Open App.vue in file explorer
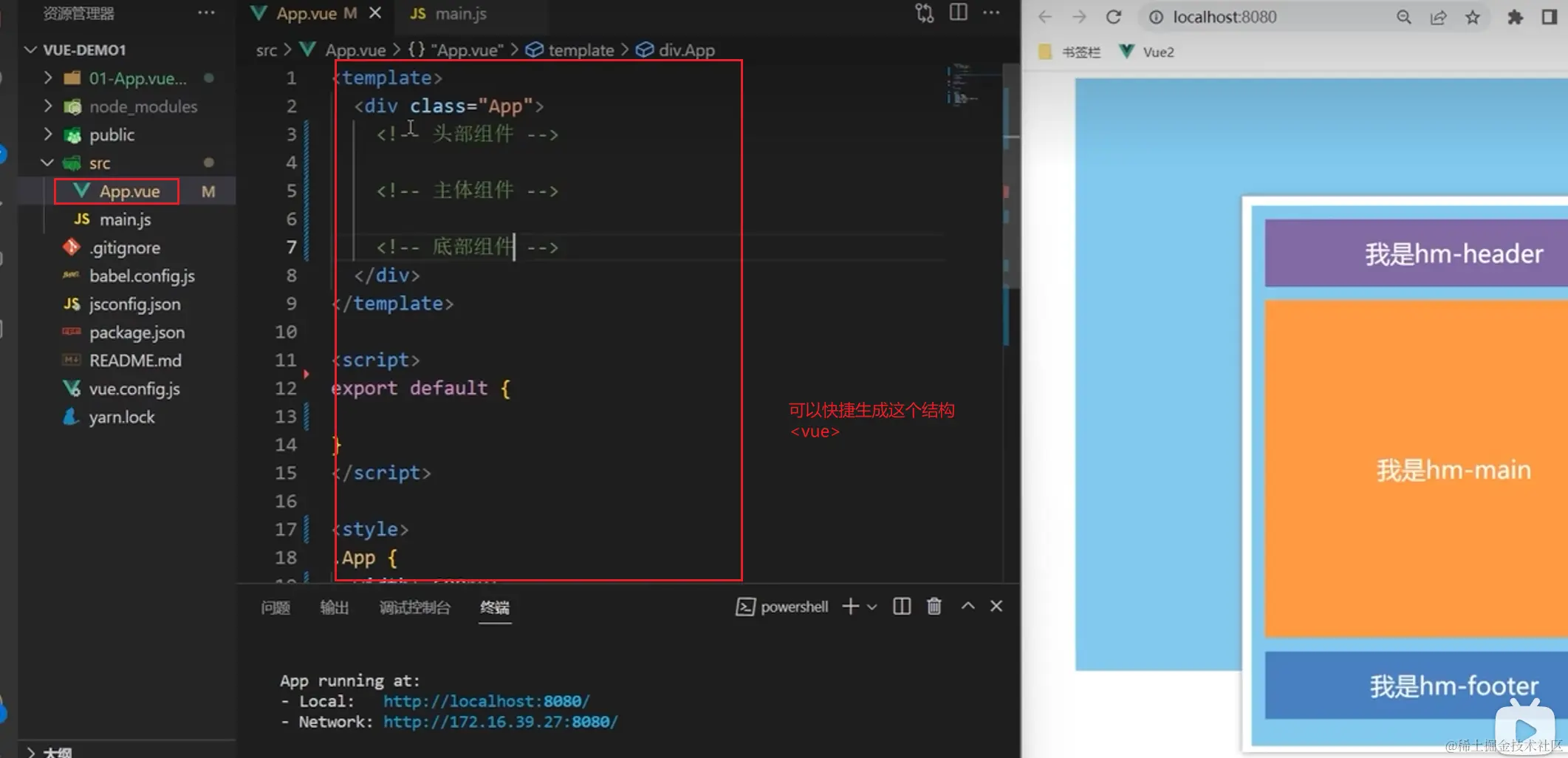1568x758 pixels. coord(130,191)
